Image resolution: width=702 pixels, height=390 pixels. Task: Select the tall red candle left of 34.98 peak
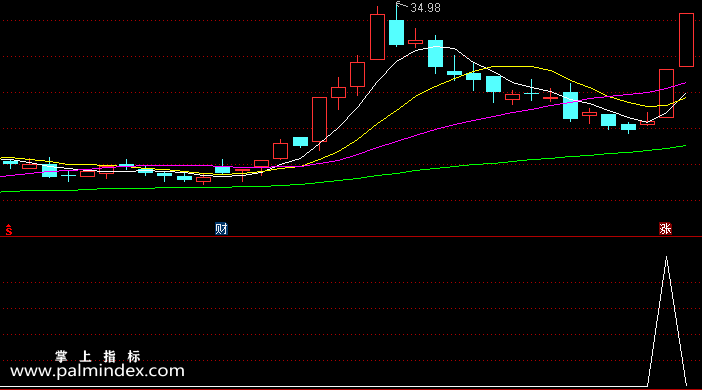(x=377, y=37)
